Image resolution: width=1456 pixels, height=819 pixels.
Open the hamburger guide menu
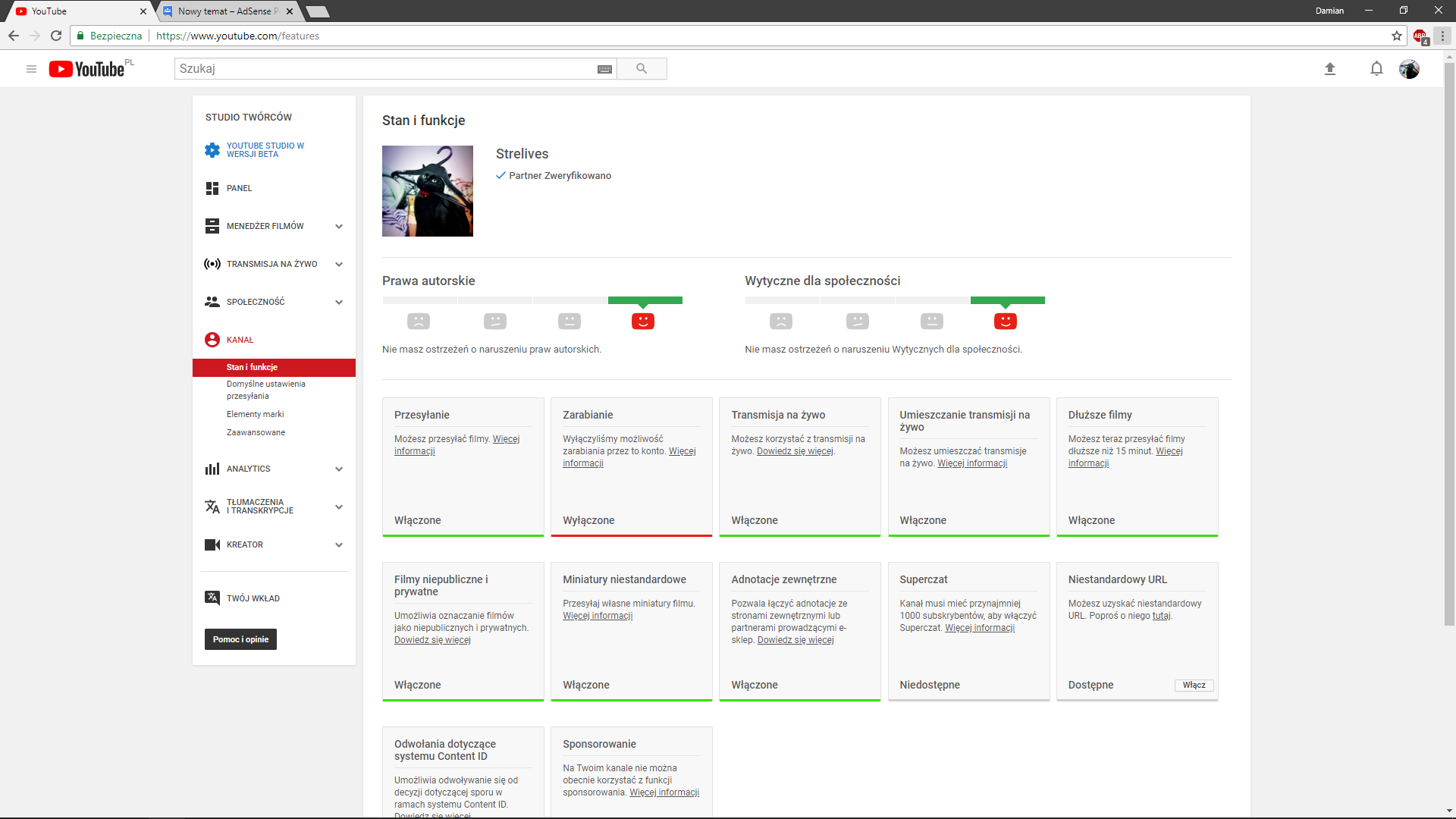point(31,69)
